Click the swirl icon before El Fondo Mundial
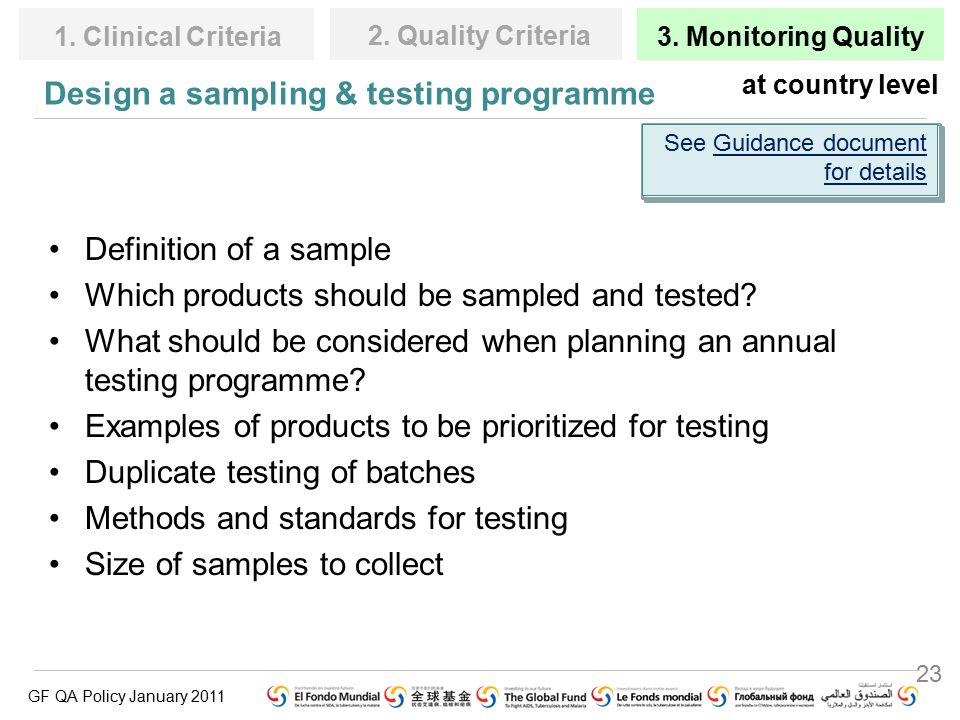This screenshot has width=960, height=720. click(277, 697)
